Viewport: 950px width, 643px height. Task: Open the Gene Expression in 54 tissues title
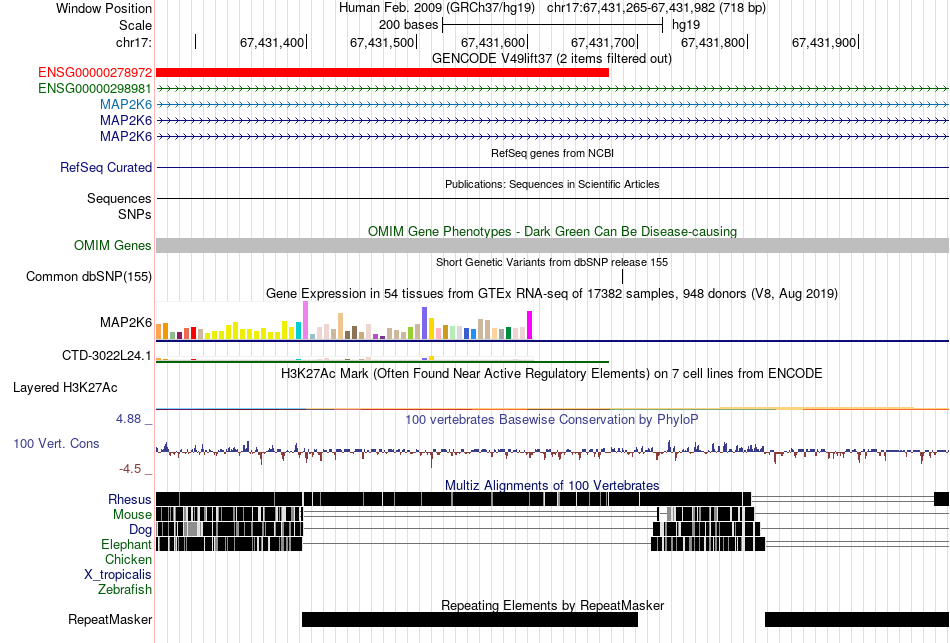552,294
